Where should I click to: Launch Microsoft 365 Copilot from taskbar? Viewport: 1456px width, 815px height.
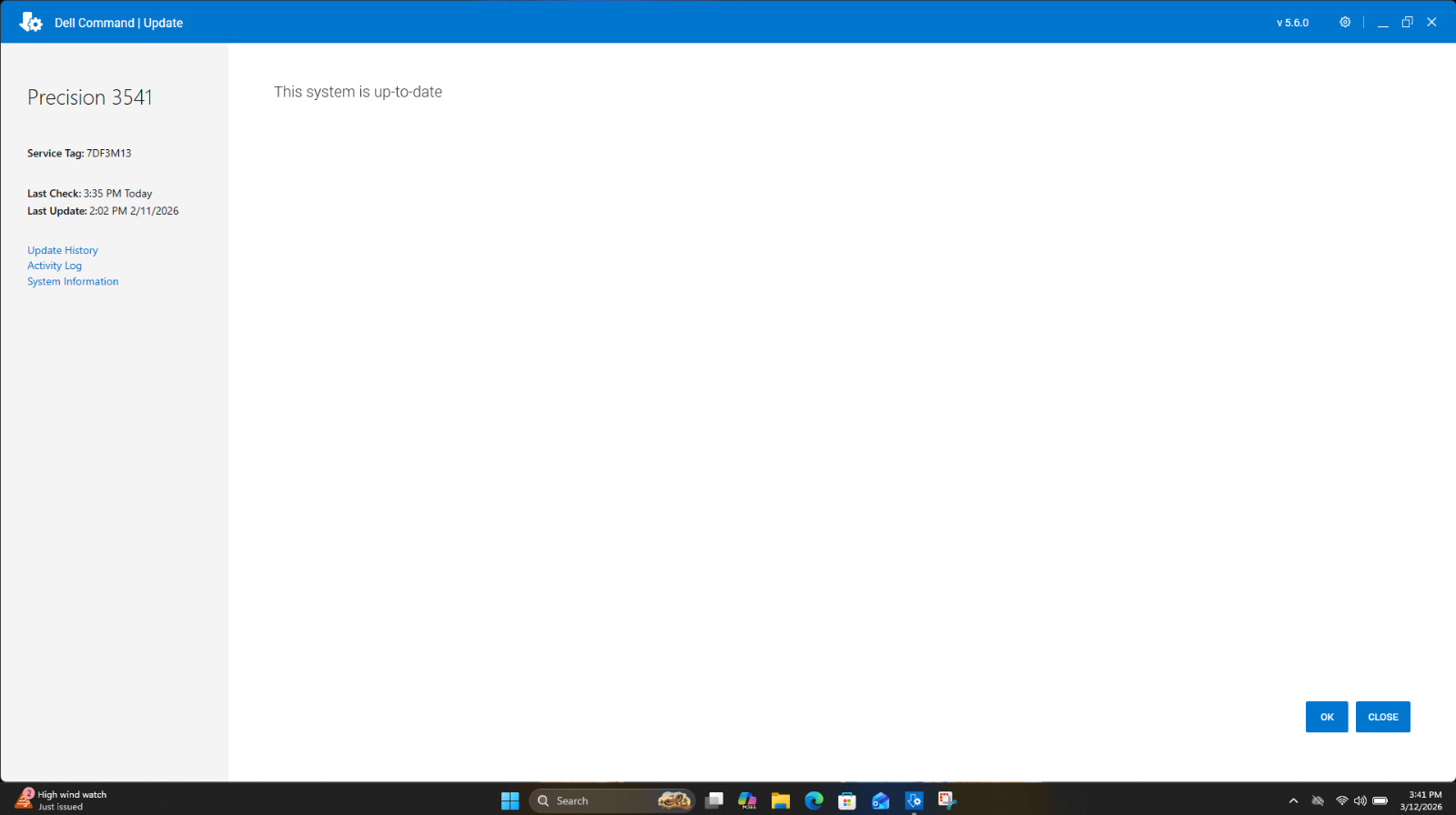click(x=747, y=800)
